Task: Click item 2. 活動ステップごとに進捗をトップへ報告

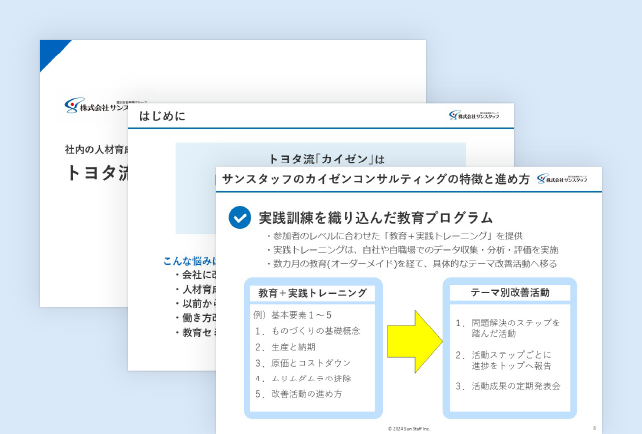Action: click(x=503, y=360)
